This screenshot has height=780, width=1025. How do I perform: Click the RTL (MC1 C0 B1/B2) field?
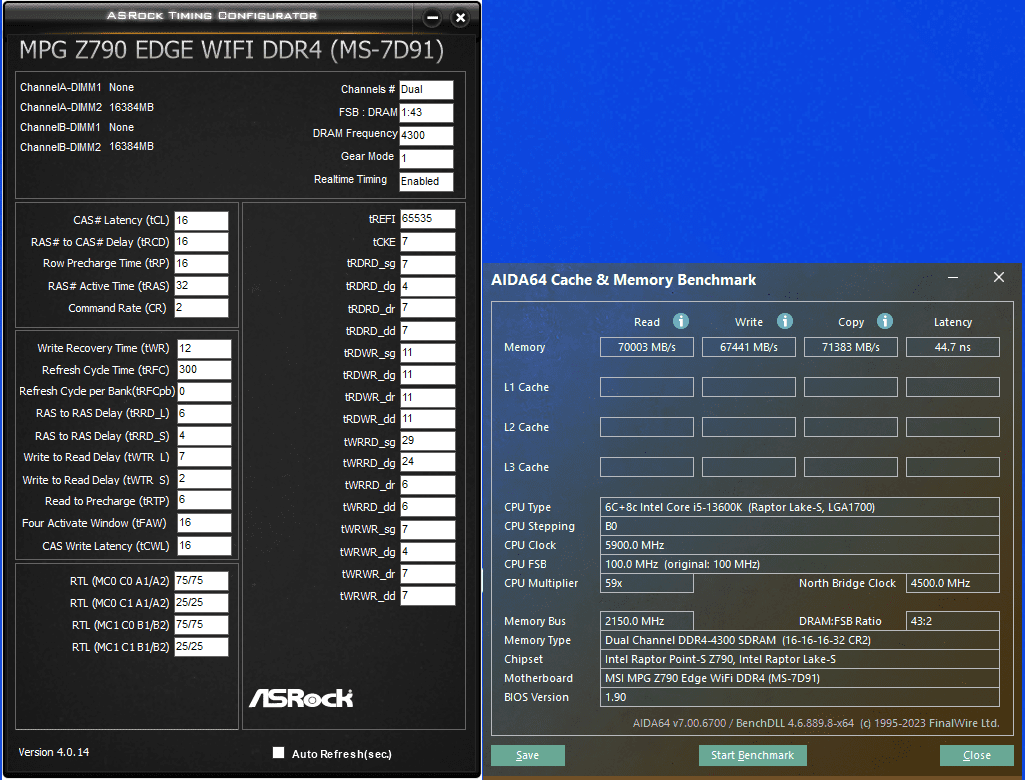(201, 625)
